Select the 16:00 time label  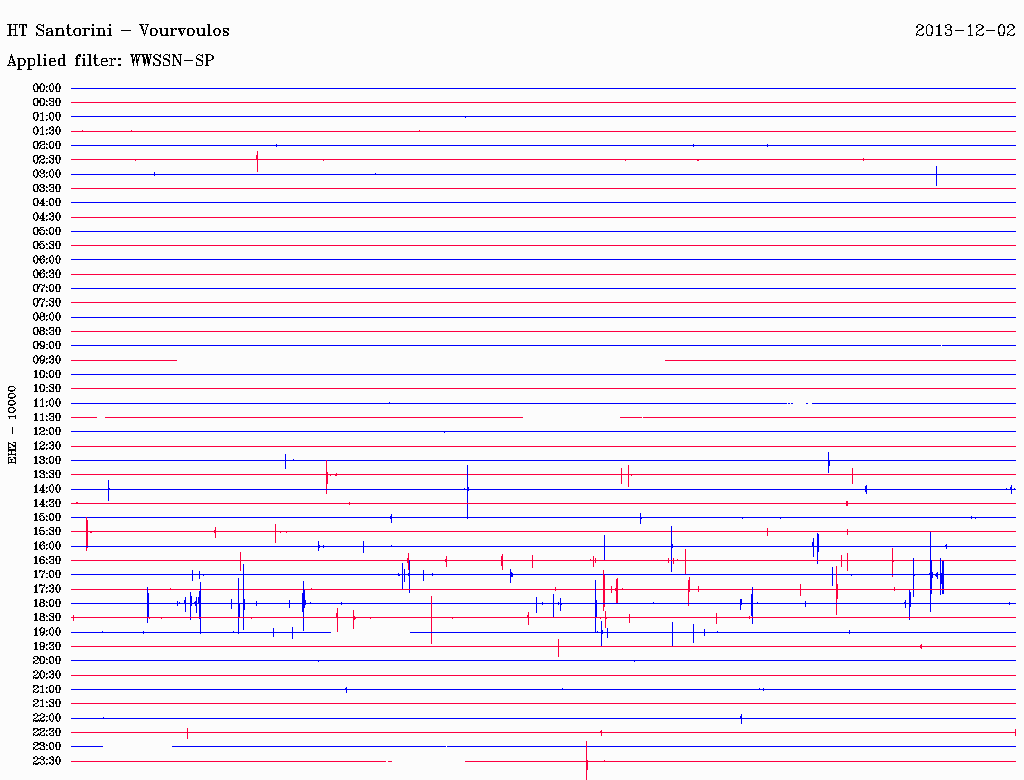[x=47, y=546]
